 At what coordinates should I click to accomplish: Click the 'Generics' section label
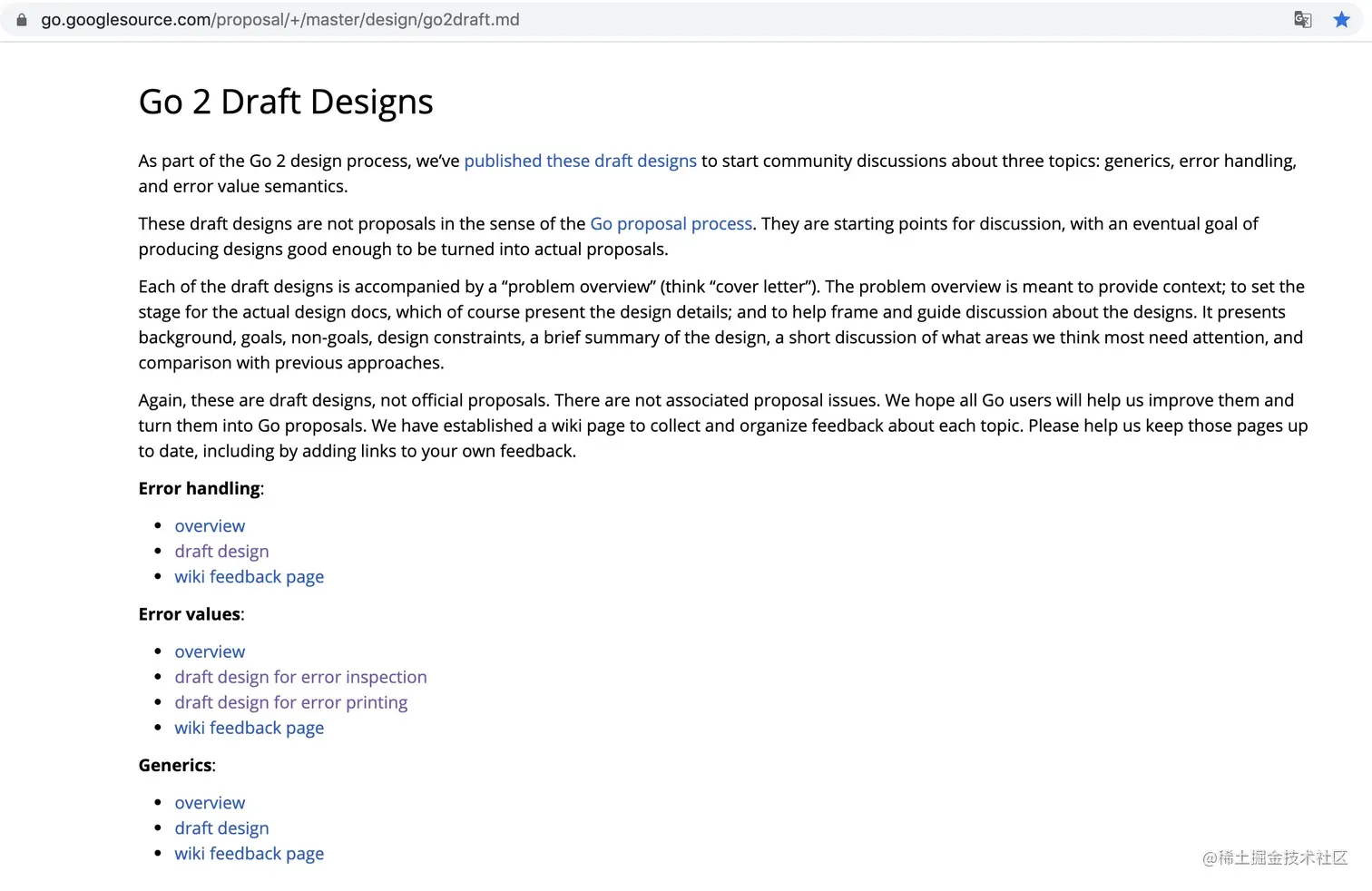[175, 765]
